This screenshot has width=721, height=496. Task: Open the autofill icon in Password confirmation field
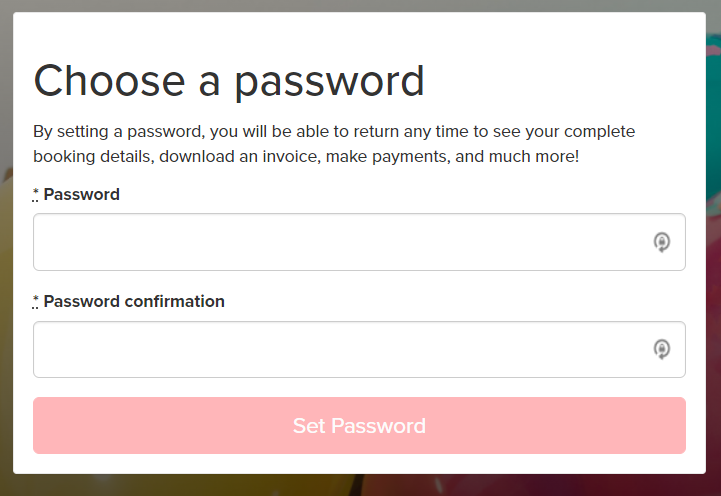(662, 349)
